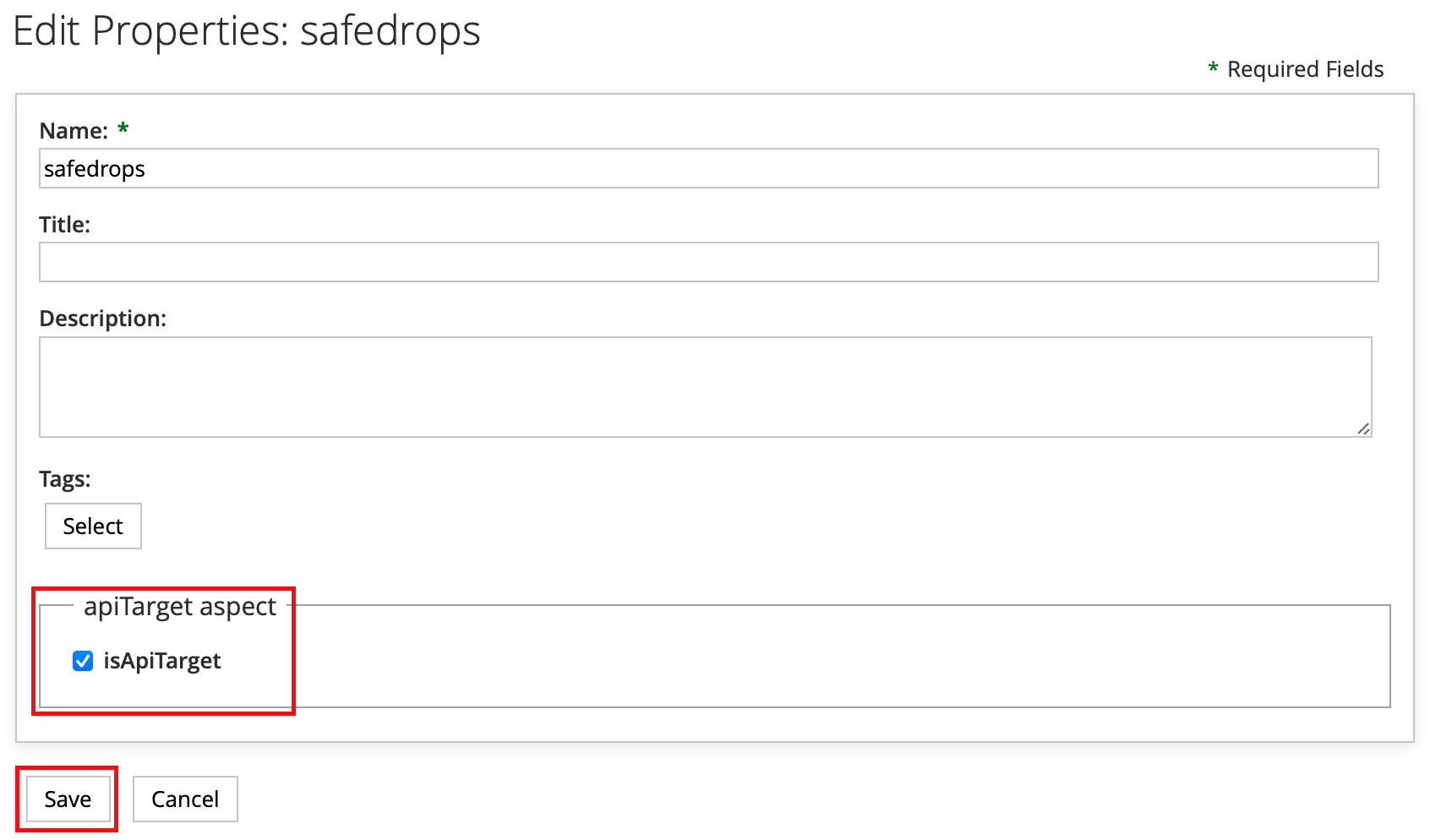Viewport: 1430px width, 840px height.
Task: Click the 'Name:' field label
Action: point(74,131)
